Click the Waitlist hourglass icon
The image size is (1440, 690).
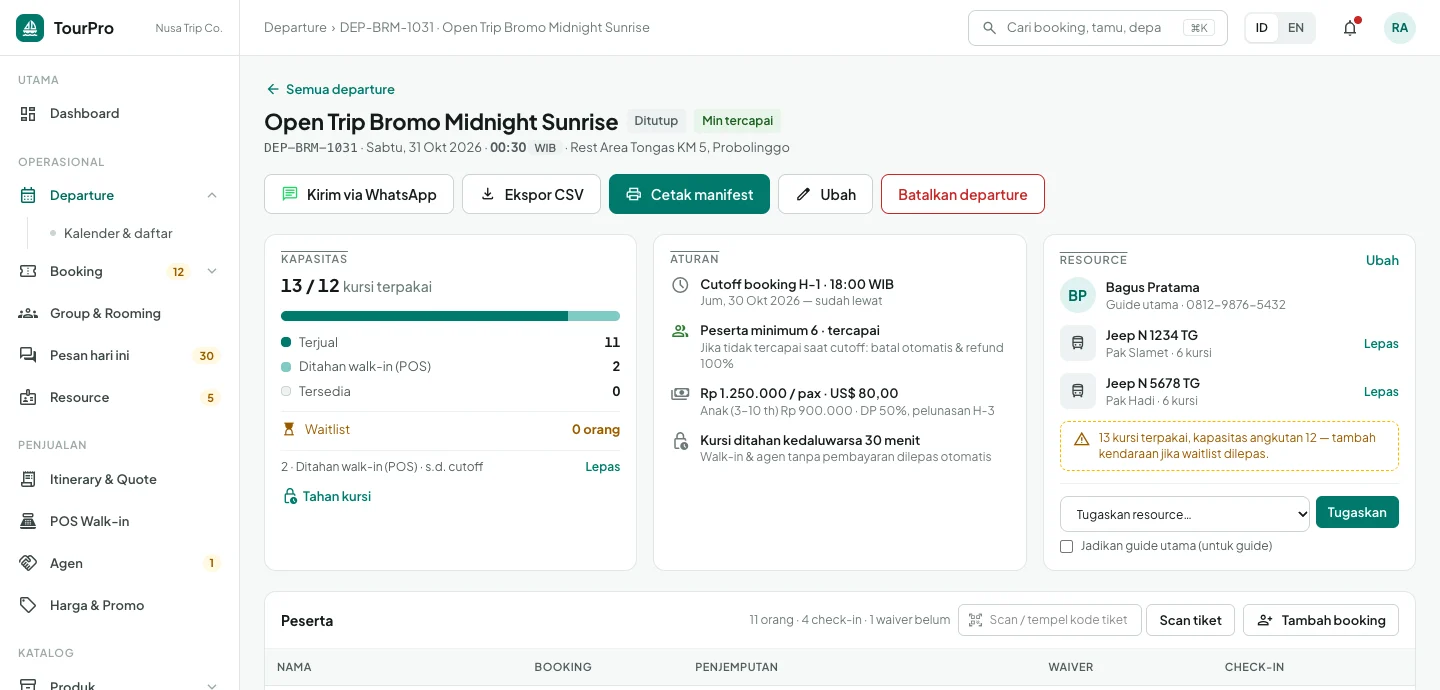pos(289,430)
